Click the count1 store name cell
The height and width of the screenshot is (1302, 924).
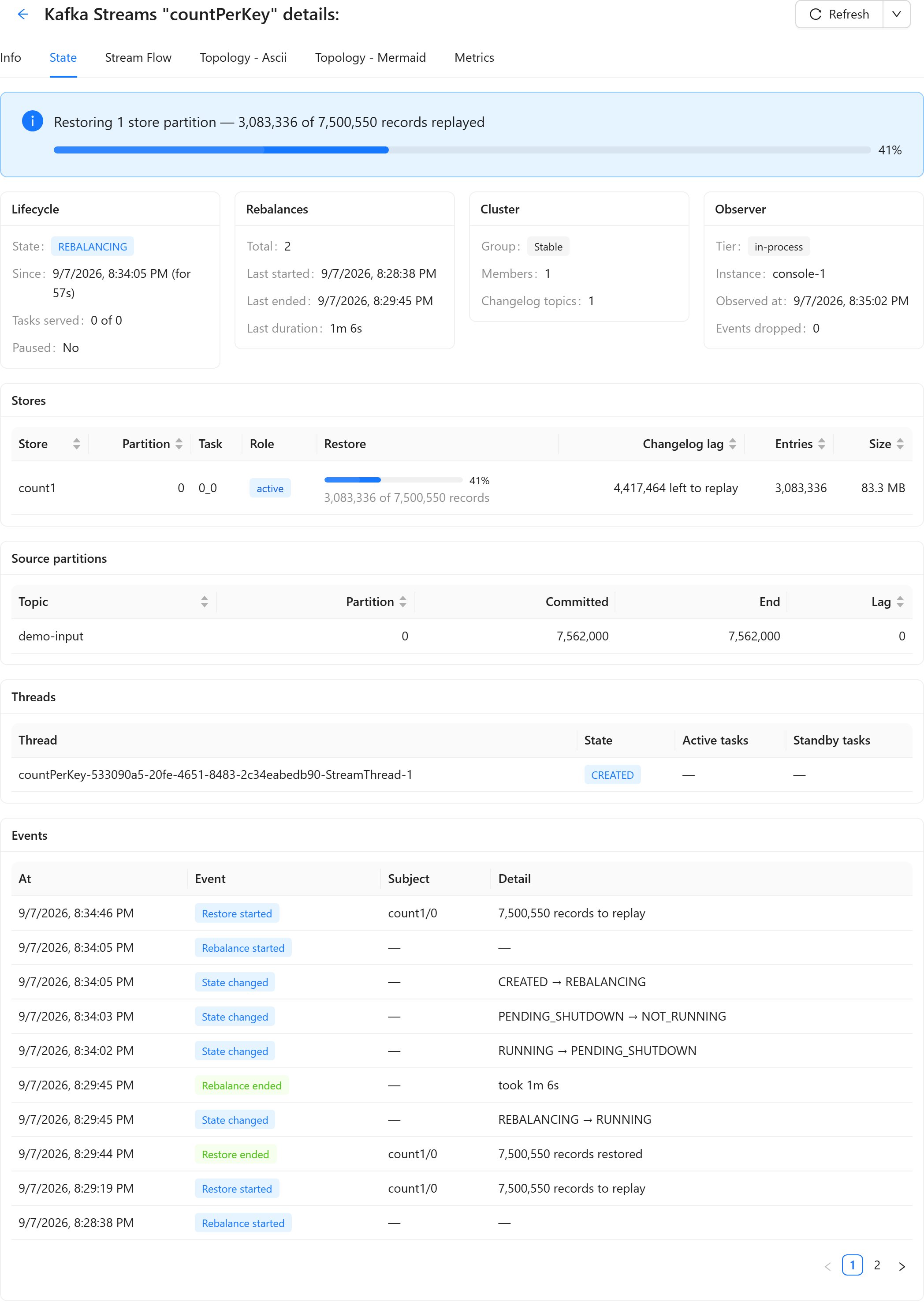point(37,488)
